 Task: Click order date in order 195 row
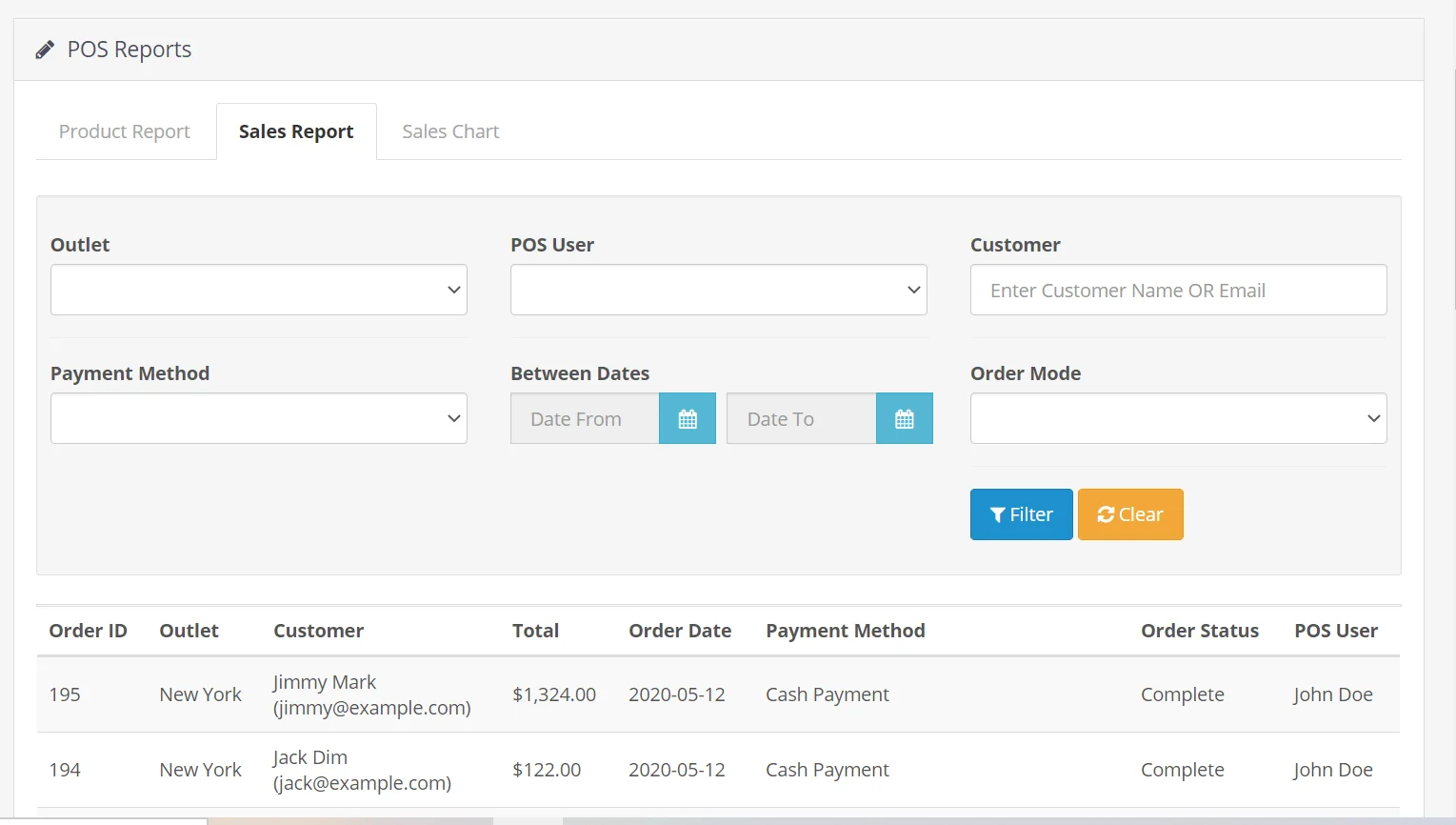677,694
